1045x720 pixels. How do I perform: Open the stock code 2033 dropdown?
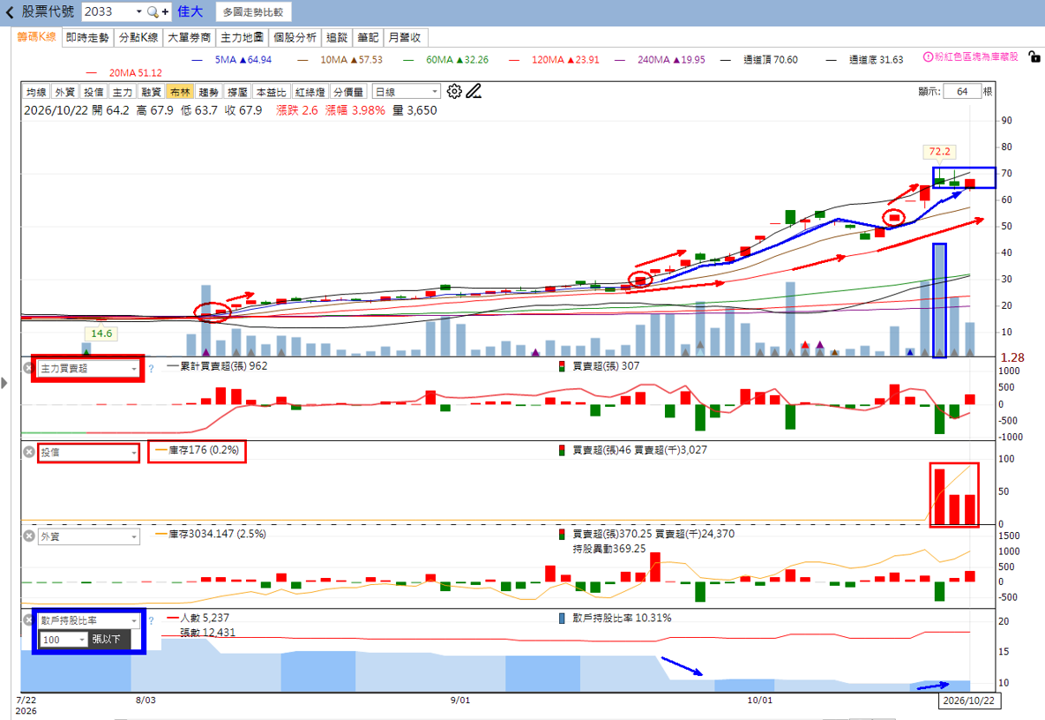[139, 12]
